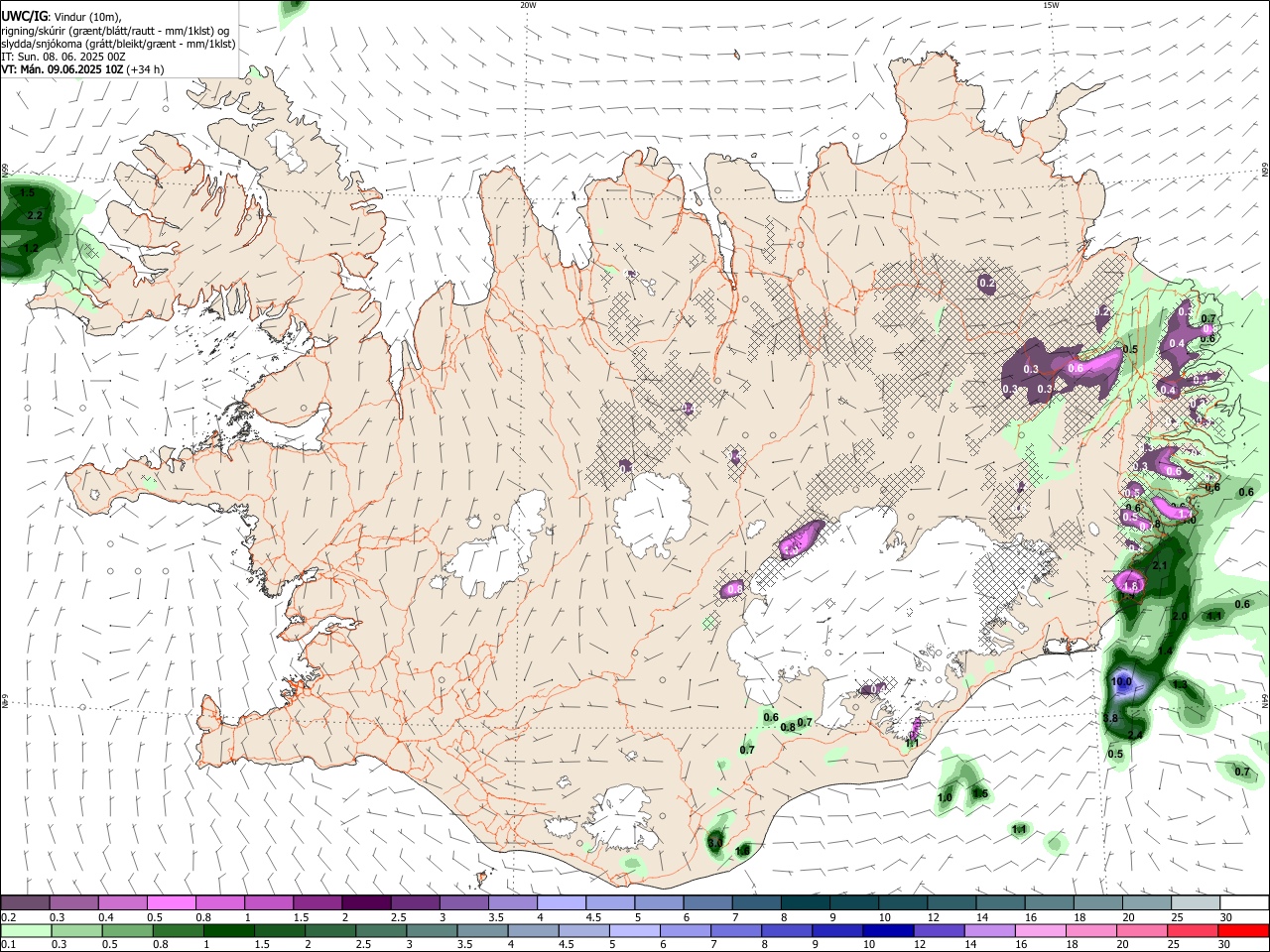Select the light blue rain swatch labeled 5
1270x952 pixels.
[x=634, y=930]
